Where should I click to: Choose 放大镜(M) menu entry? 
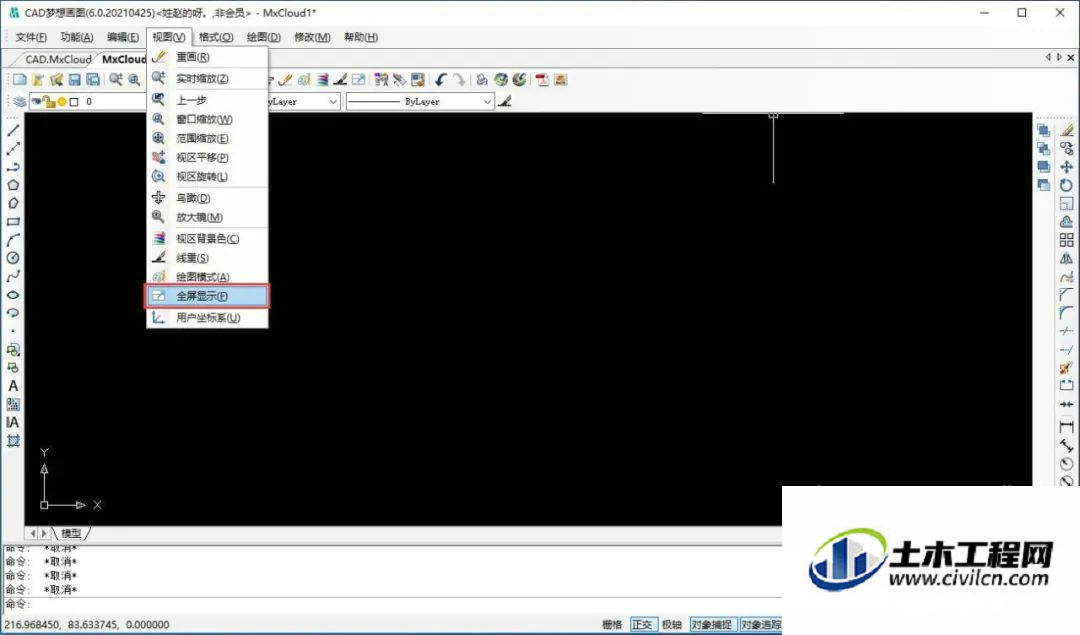tap(207, 218)
